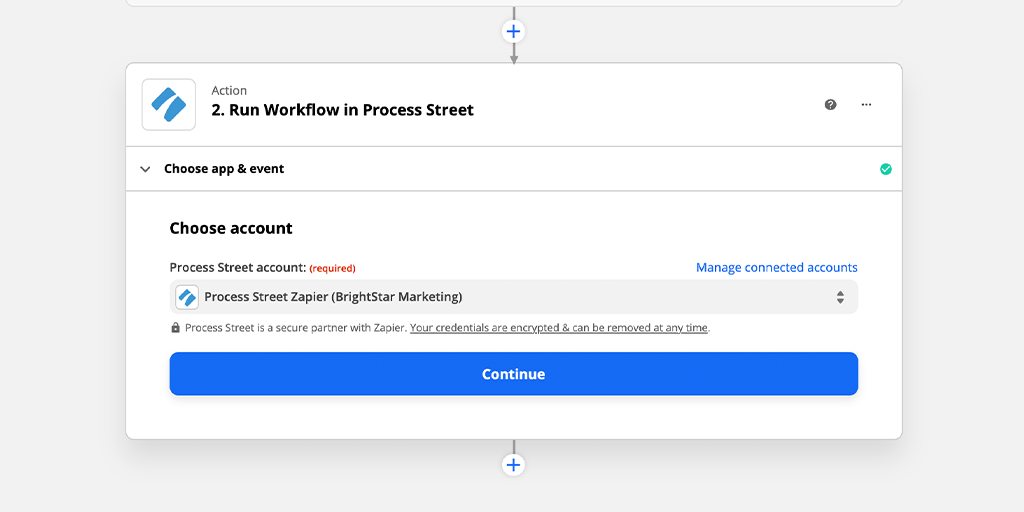Image resolution: width=1024 pixels, height=512 pixels.
Task: Click the blue Continue button
Action: click(513, 374)
